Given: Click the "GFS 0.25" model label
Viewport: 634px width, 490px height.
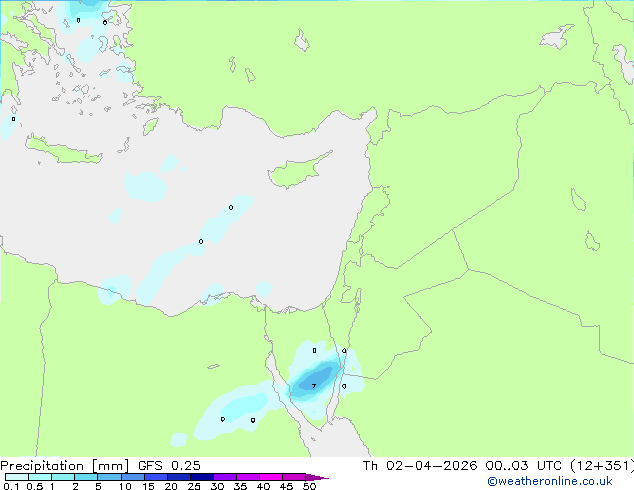Looking at the screenshot, I should [169, 466].
